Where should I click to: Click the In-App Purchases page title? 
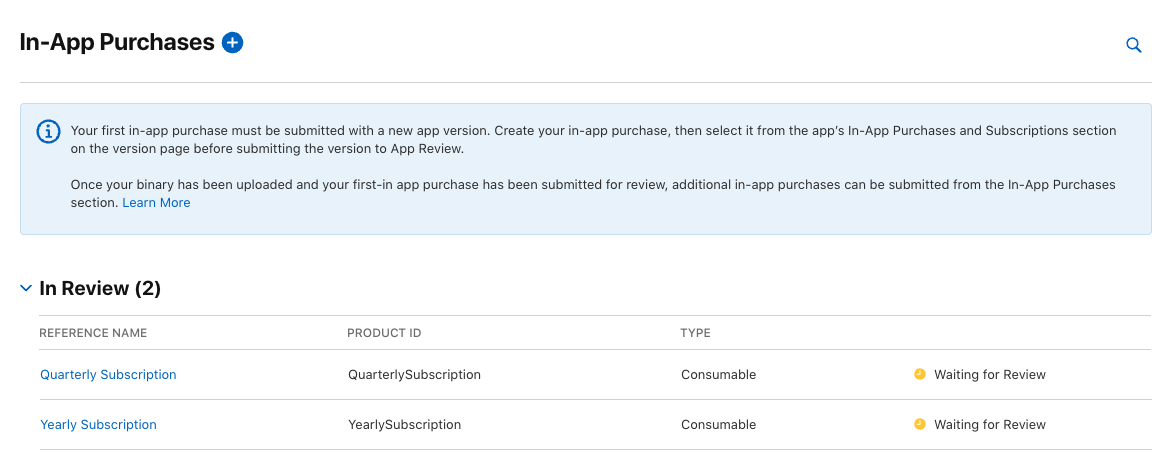click(117, 42)
